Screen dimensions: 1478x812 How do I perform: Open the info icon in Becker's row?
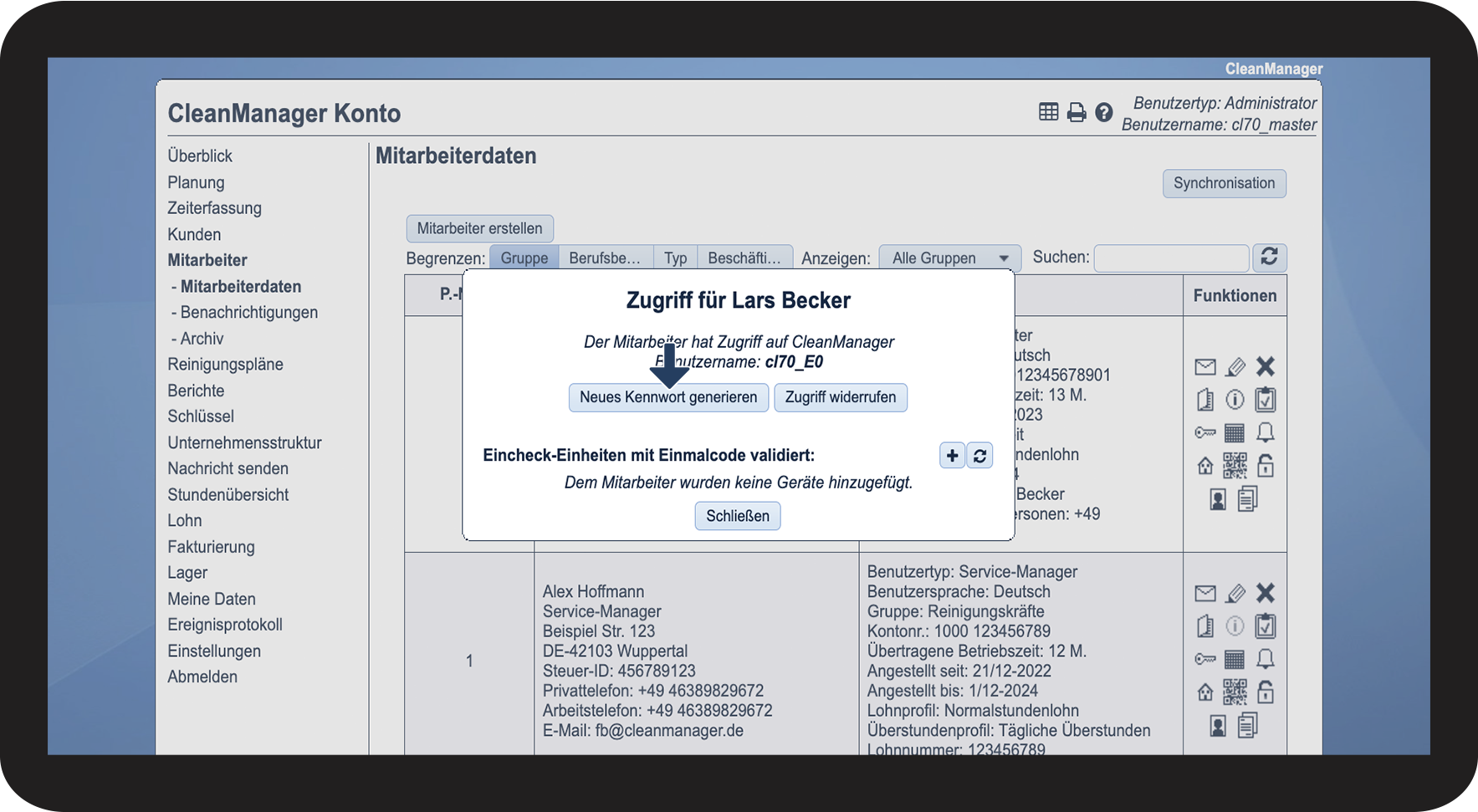coord(1235,400)
